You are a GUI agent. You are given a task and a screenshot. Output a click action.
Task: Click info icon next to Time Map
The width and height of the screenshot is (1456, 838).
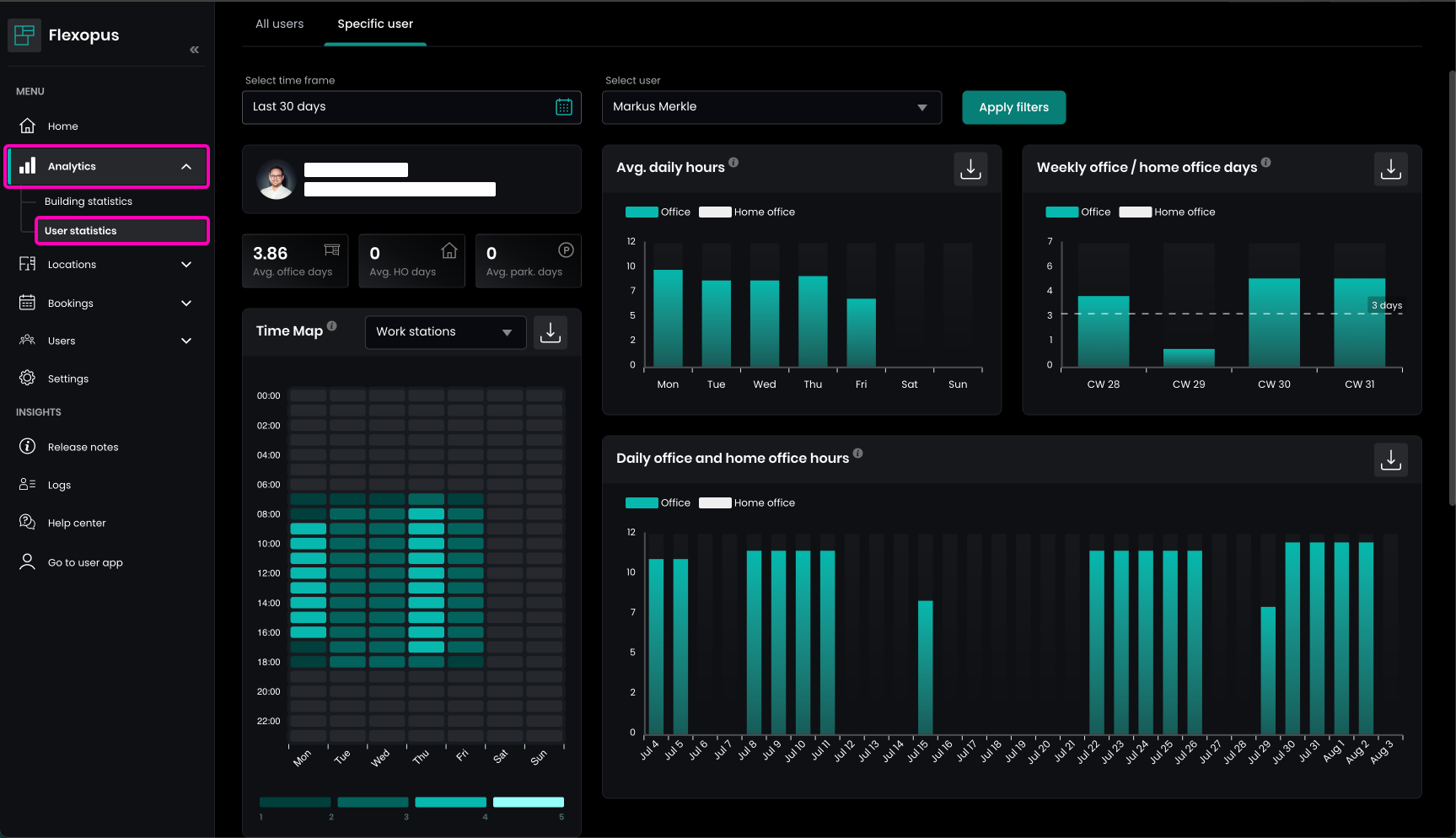332,326
